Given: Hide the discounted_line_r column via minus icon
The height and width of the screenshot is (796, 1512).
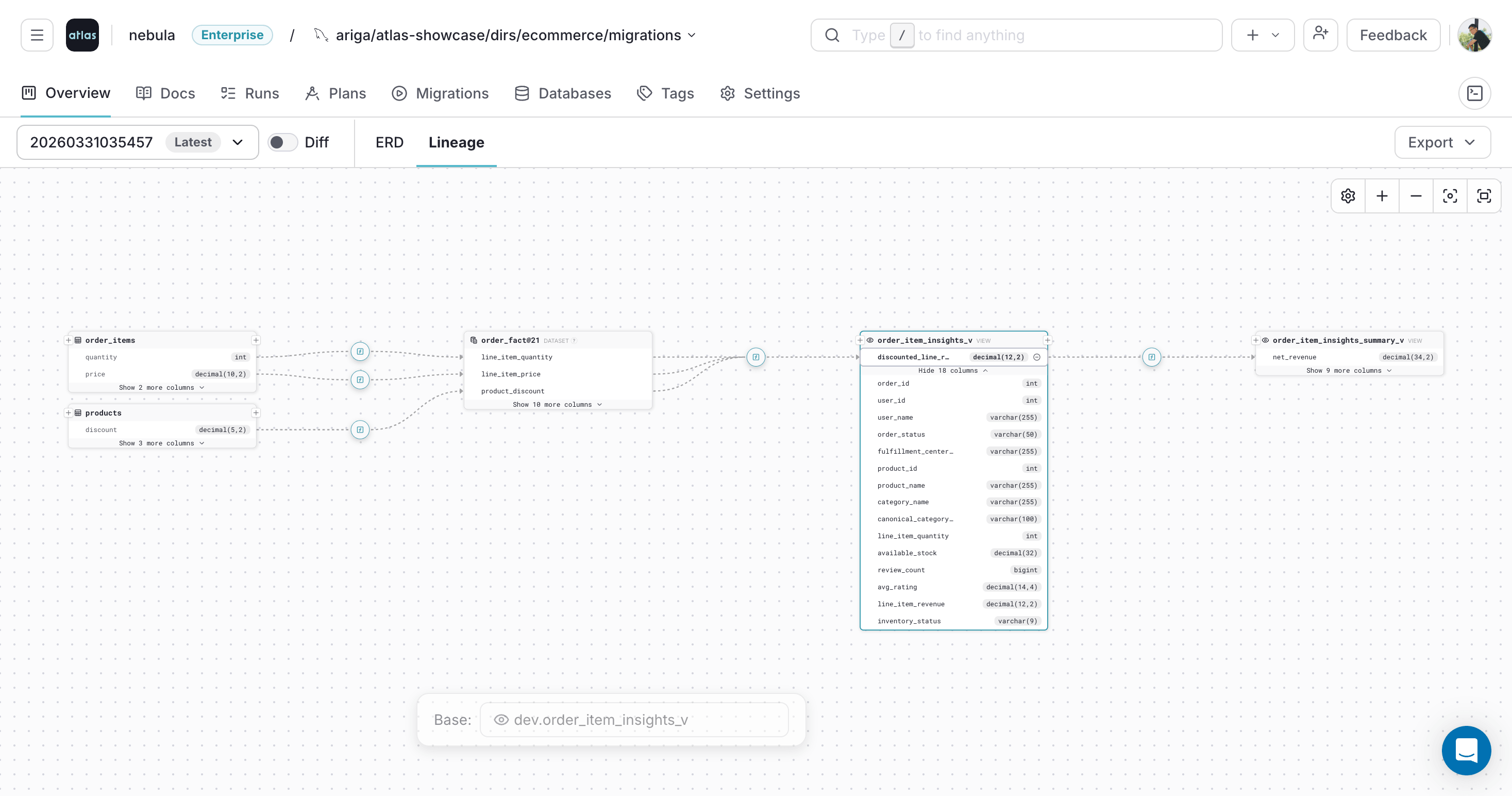Looking at the screenshot, I should tap(1036, 357).
